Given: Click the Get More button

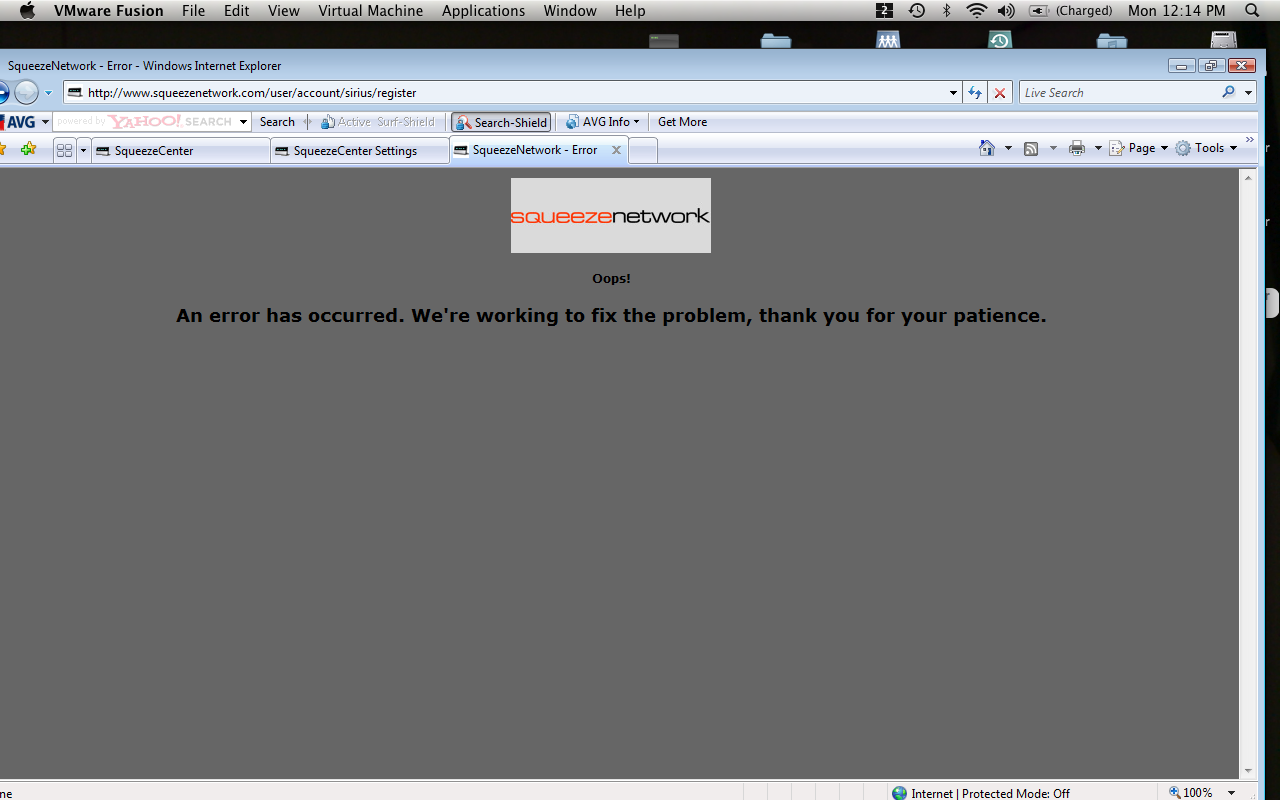Looking at the screenshot, I should tap(682, 122).
